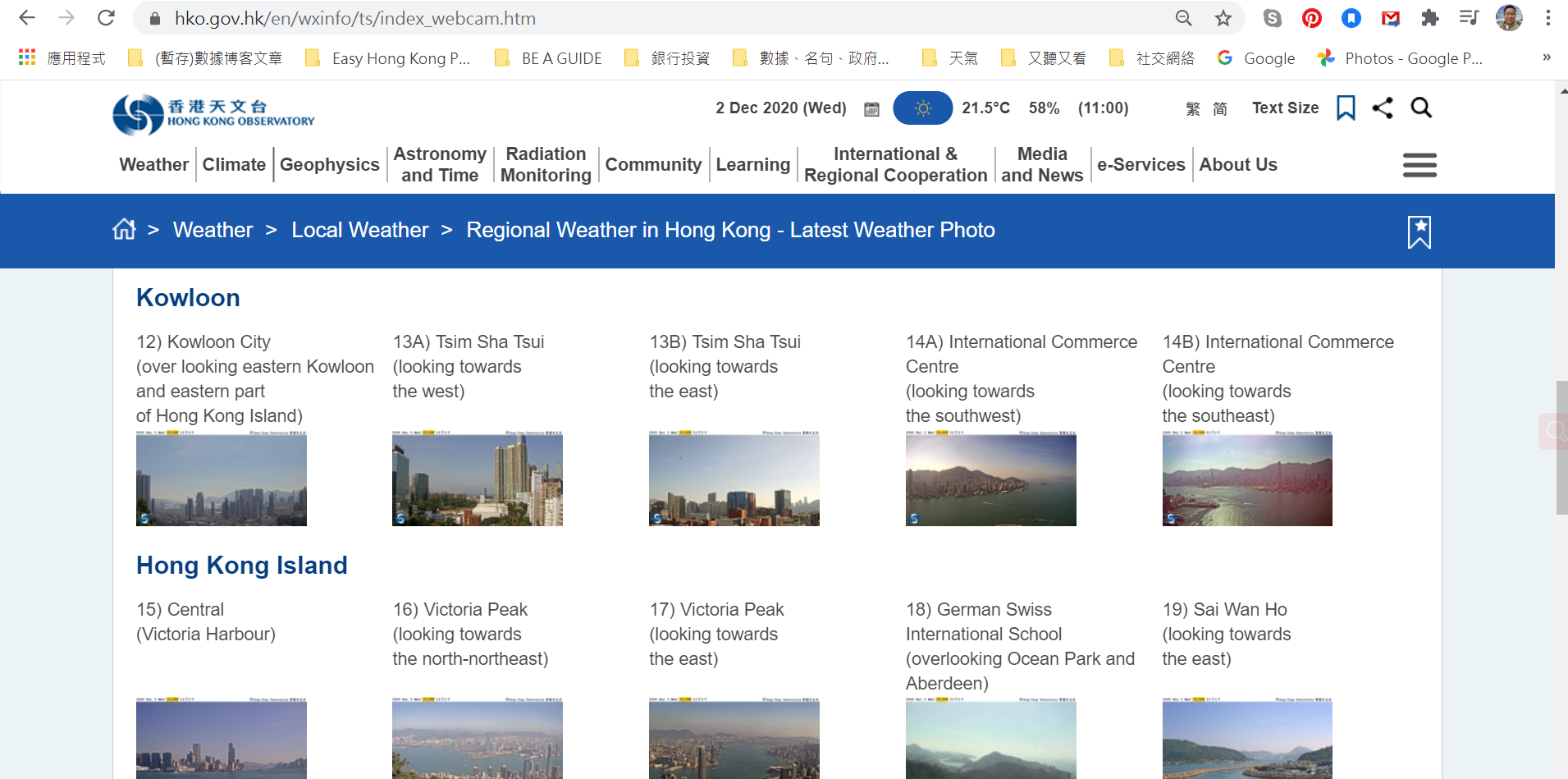Open the 銀行投資 bookmark folder
Viewport: 1568px width, 779px height.
point(668,58)
